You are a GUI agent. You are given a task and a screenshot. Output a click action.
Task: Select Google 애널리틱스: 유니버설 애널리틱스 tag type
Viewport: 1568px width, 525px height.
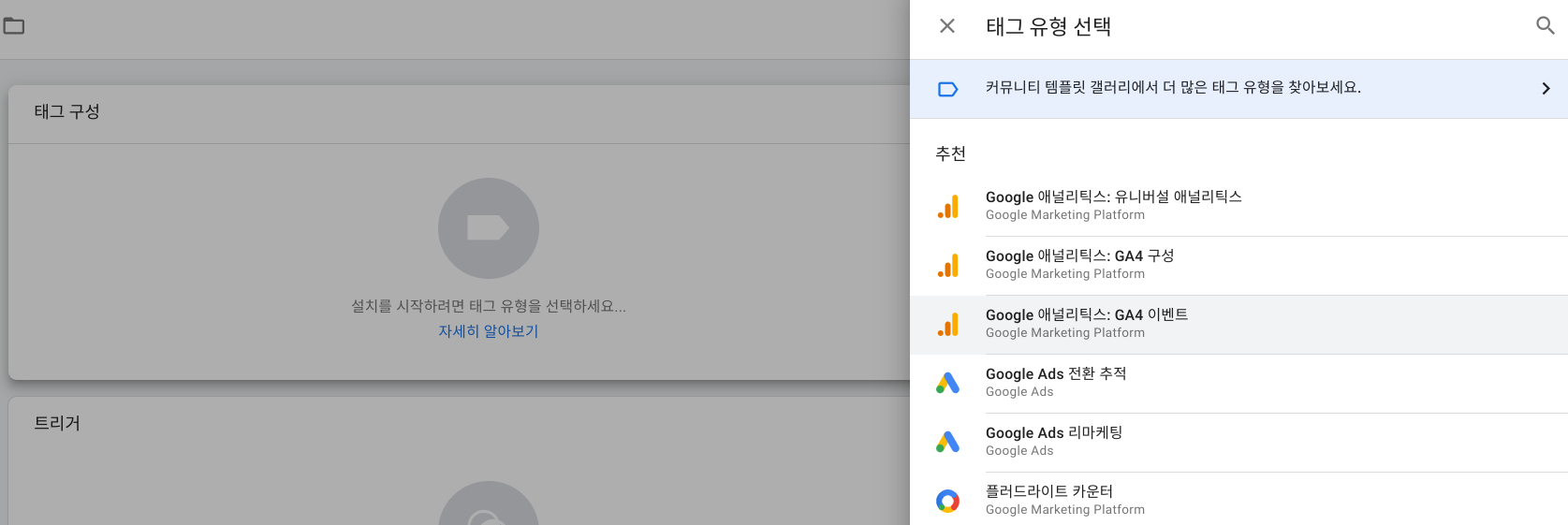pyautogui.click(x=1238, y=206)
